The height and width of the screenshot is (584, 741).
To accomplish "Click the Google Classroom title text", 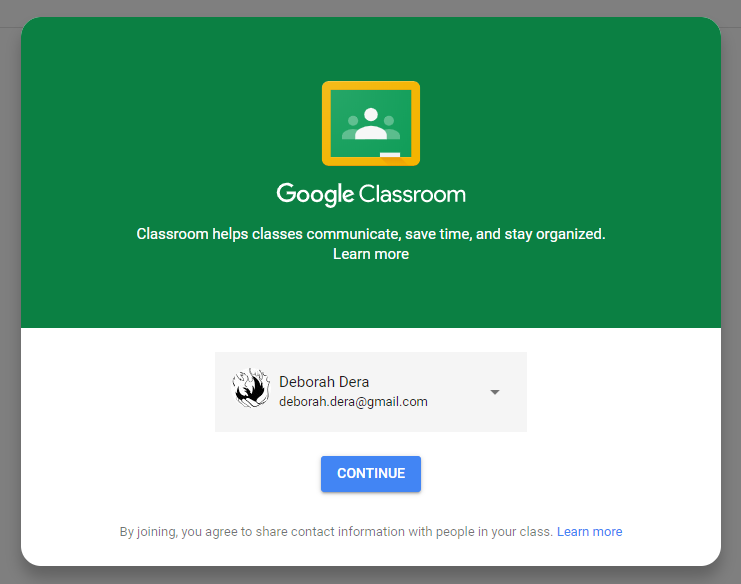I will pos(371,195).
